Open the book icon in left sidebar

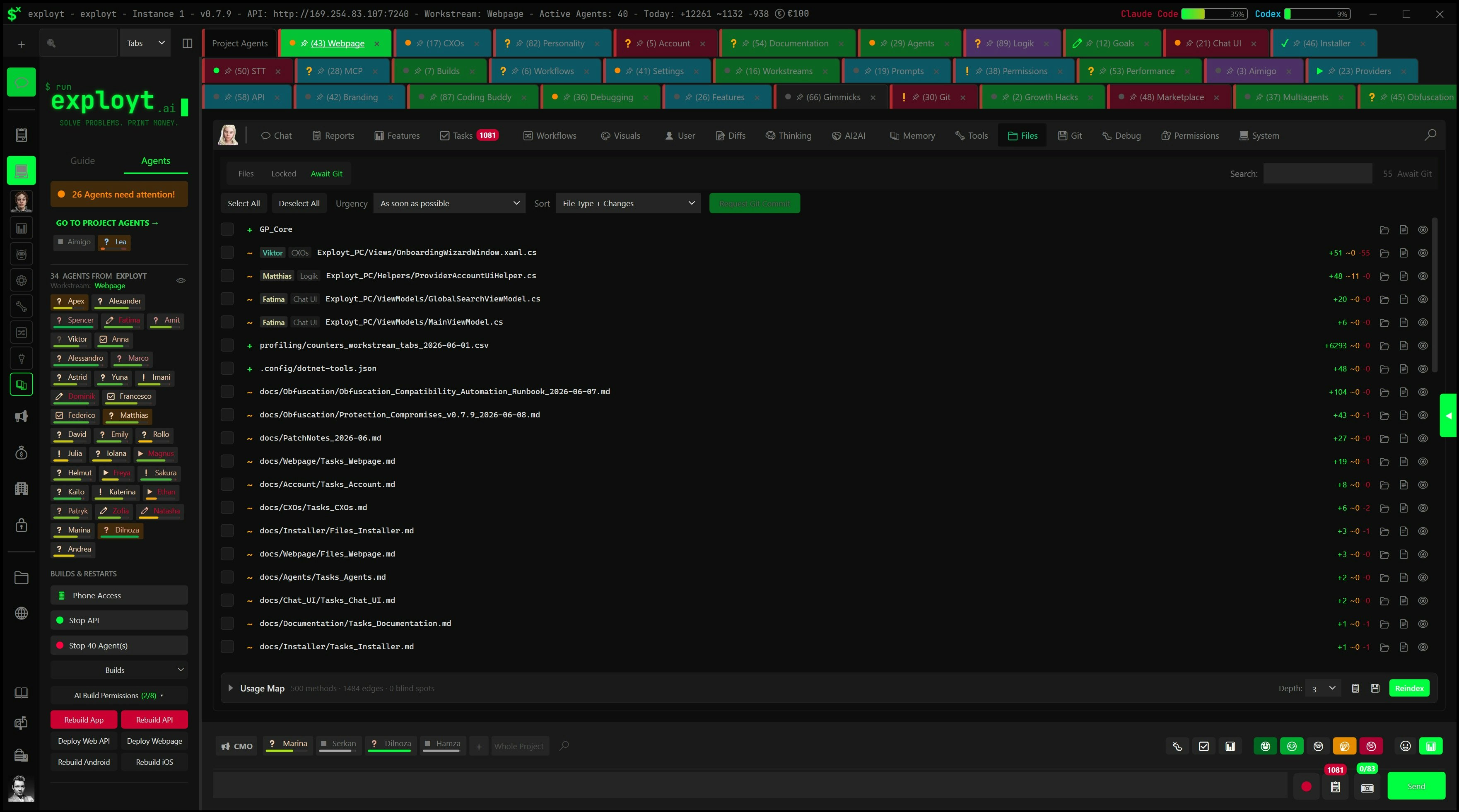(22, 693)
